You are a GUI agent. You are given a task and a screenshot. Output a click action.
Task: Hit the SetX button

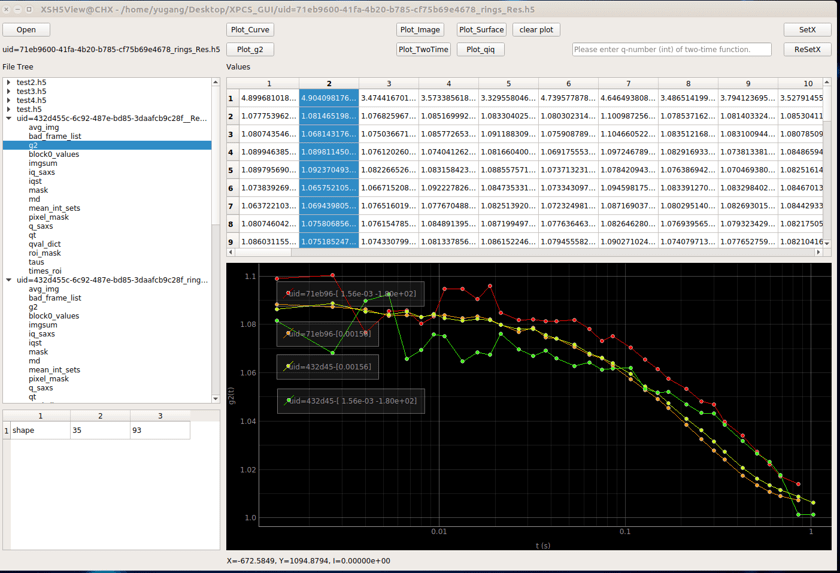tap(807, 30)
